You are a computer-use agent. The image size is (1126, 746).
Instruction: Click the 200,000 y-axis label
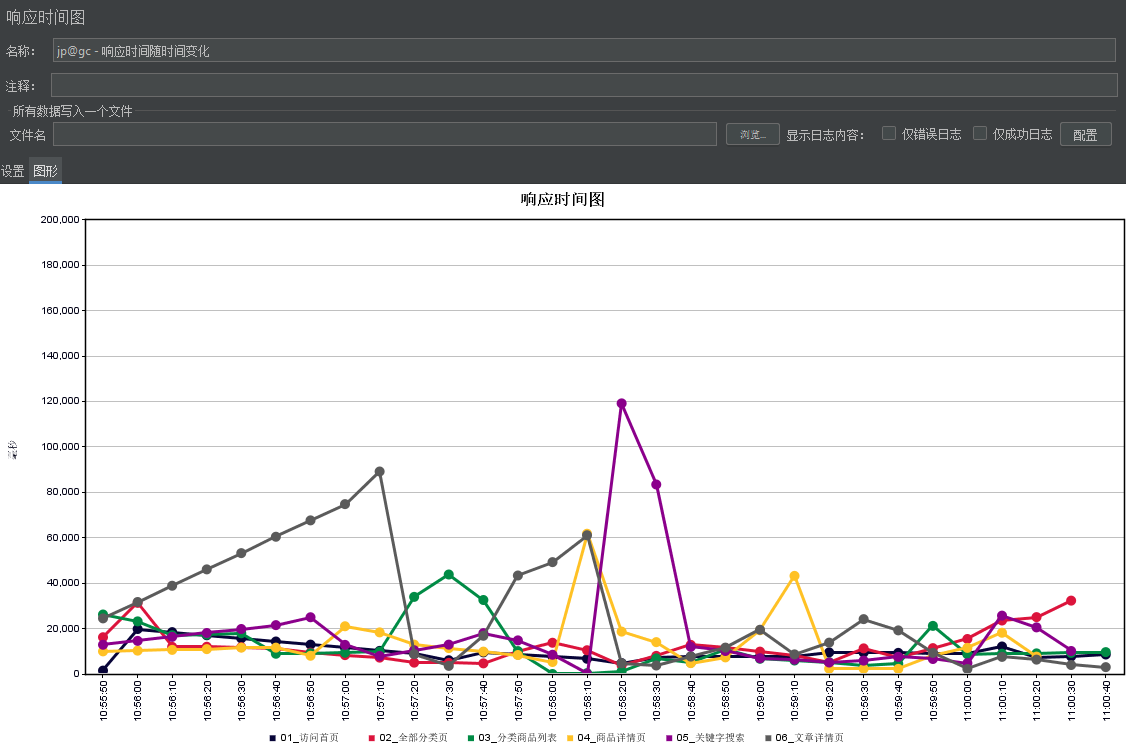60,219
